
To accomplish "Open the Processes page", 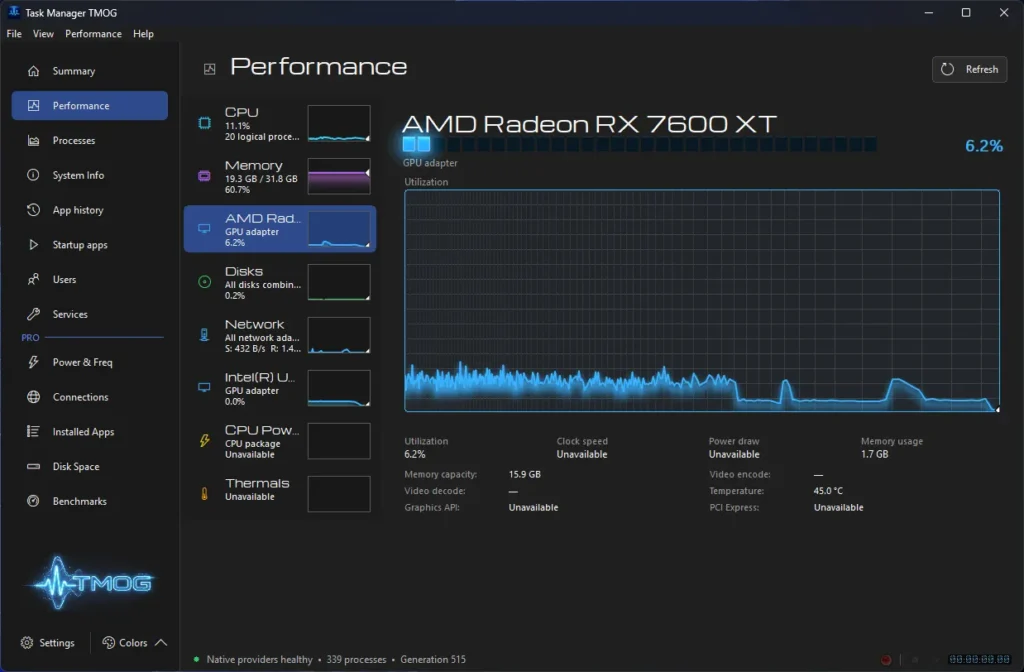I will click(89, 140).
